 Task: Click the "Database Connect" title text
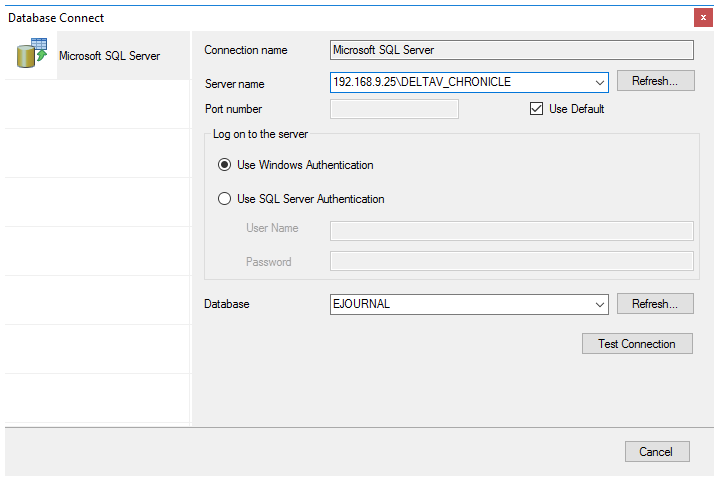[56, 18]
